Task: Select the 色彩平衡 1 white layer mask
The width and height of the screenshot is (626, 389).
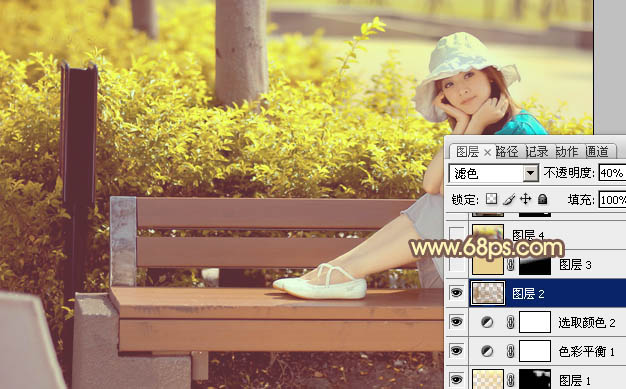Action: [535, 351]
